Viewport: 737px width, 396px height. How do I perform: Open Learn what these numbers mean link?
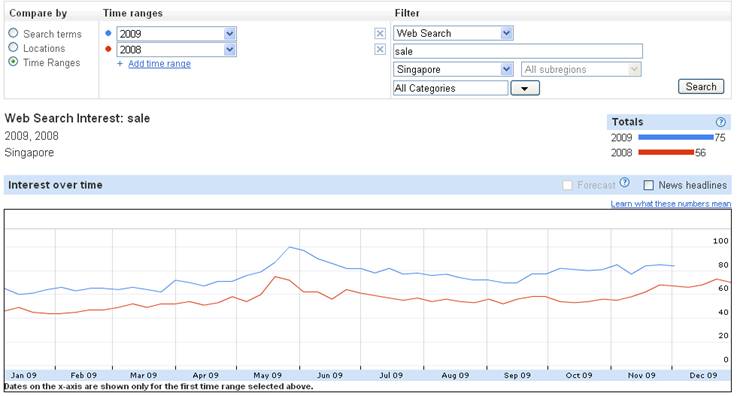[671, 203]
